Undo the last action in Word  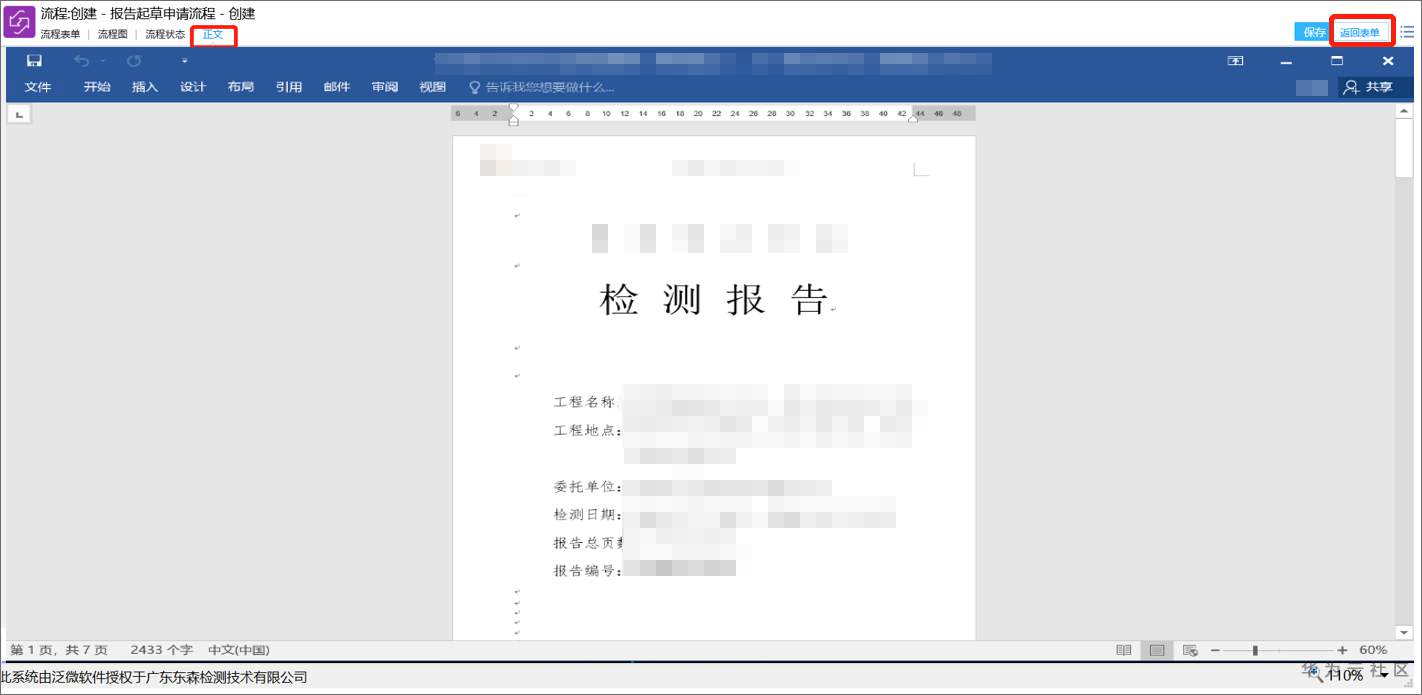click(82, 61)
